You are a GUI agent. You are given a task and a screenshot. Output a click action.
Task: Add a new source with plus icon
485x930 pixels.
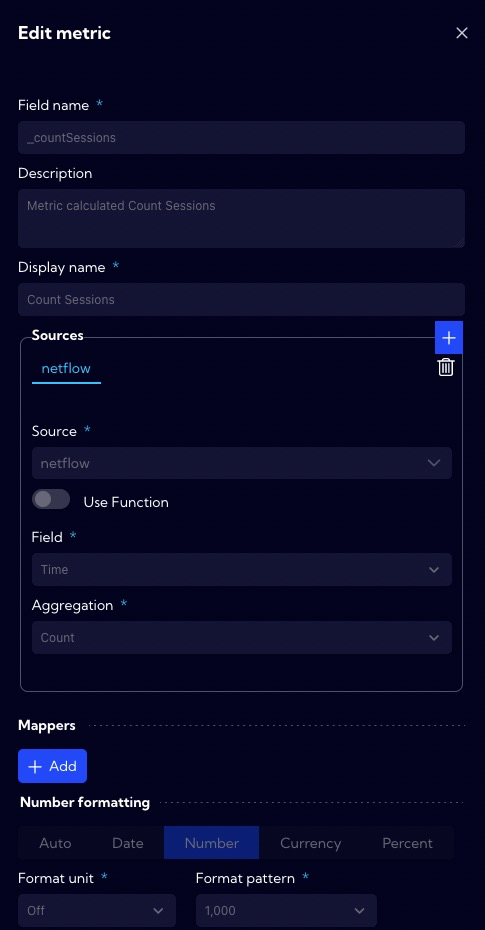(x=449, y=337)
